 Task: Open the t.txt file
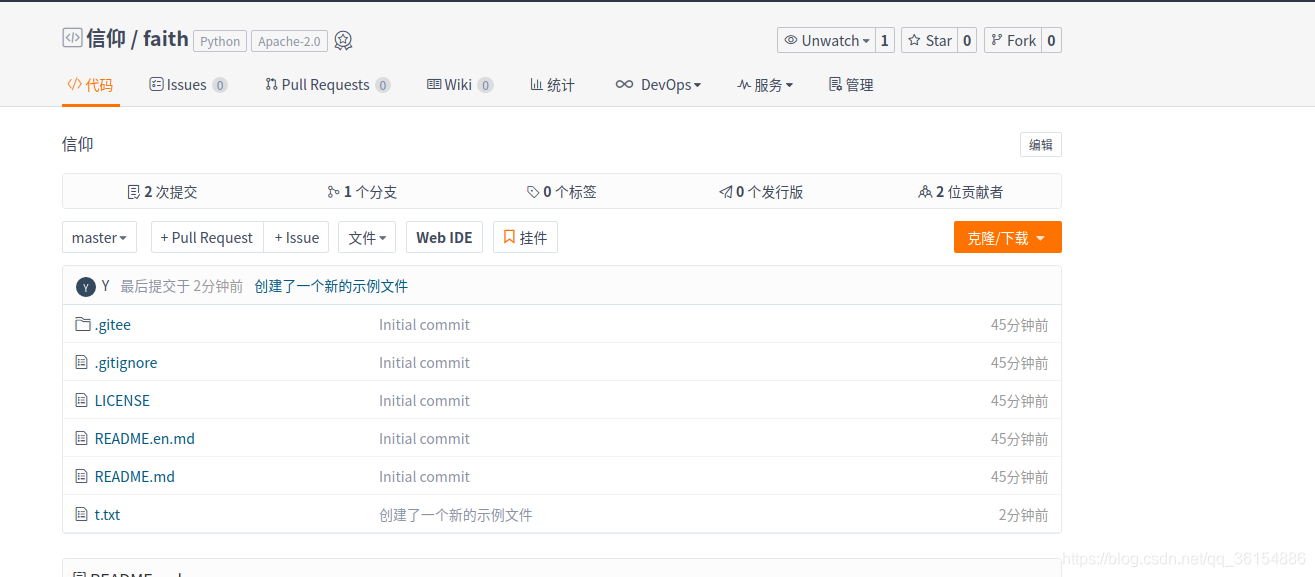coord(107,514)
